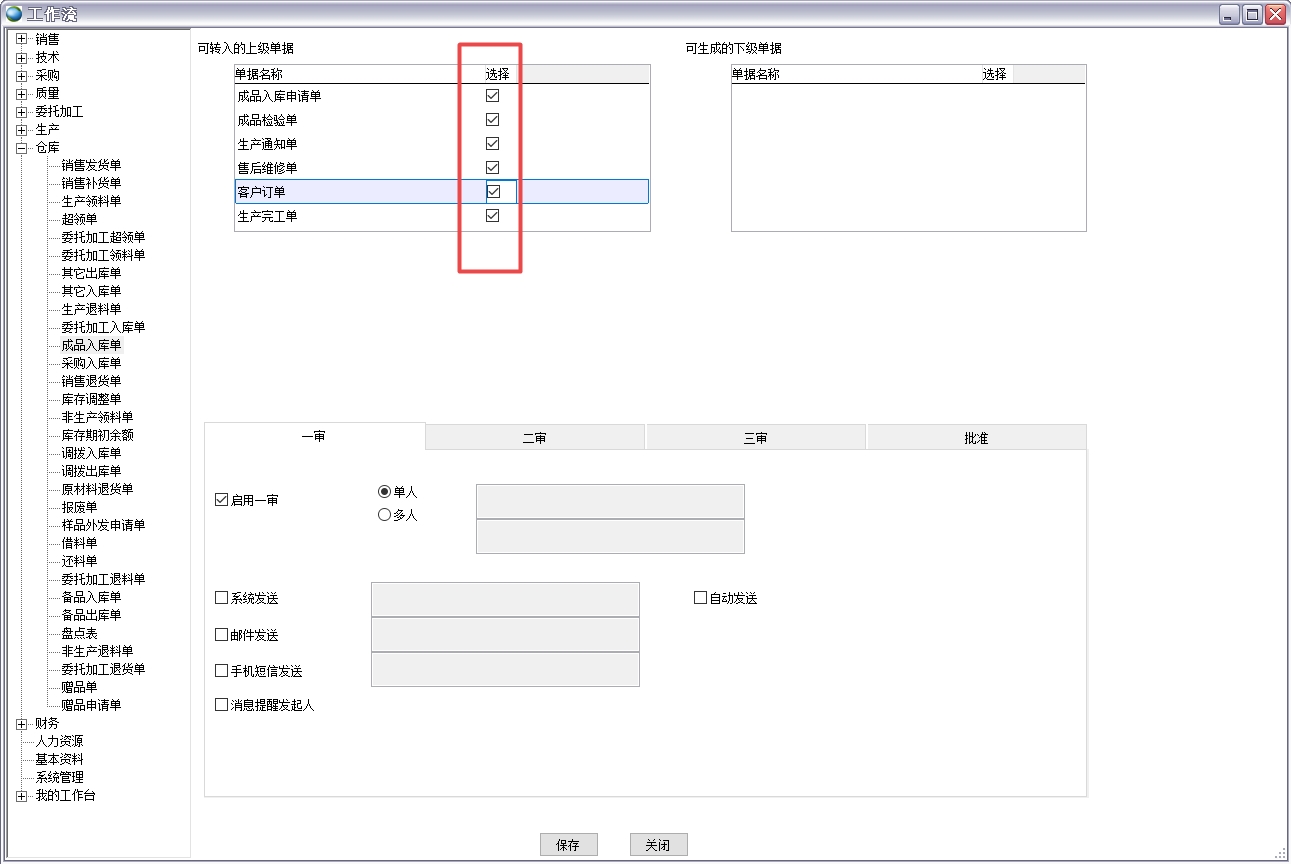The height and width of the screenshot is (864, 1291).
Task: Click the input field next to 系统发送
Action: [x=505, y=600]
